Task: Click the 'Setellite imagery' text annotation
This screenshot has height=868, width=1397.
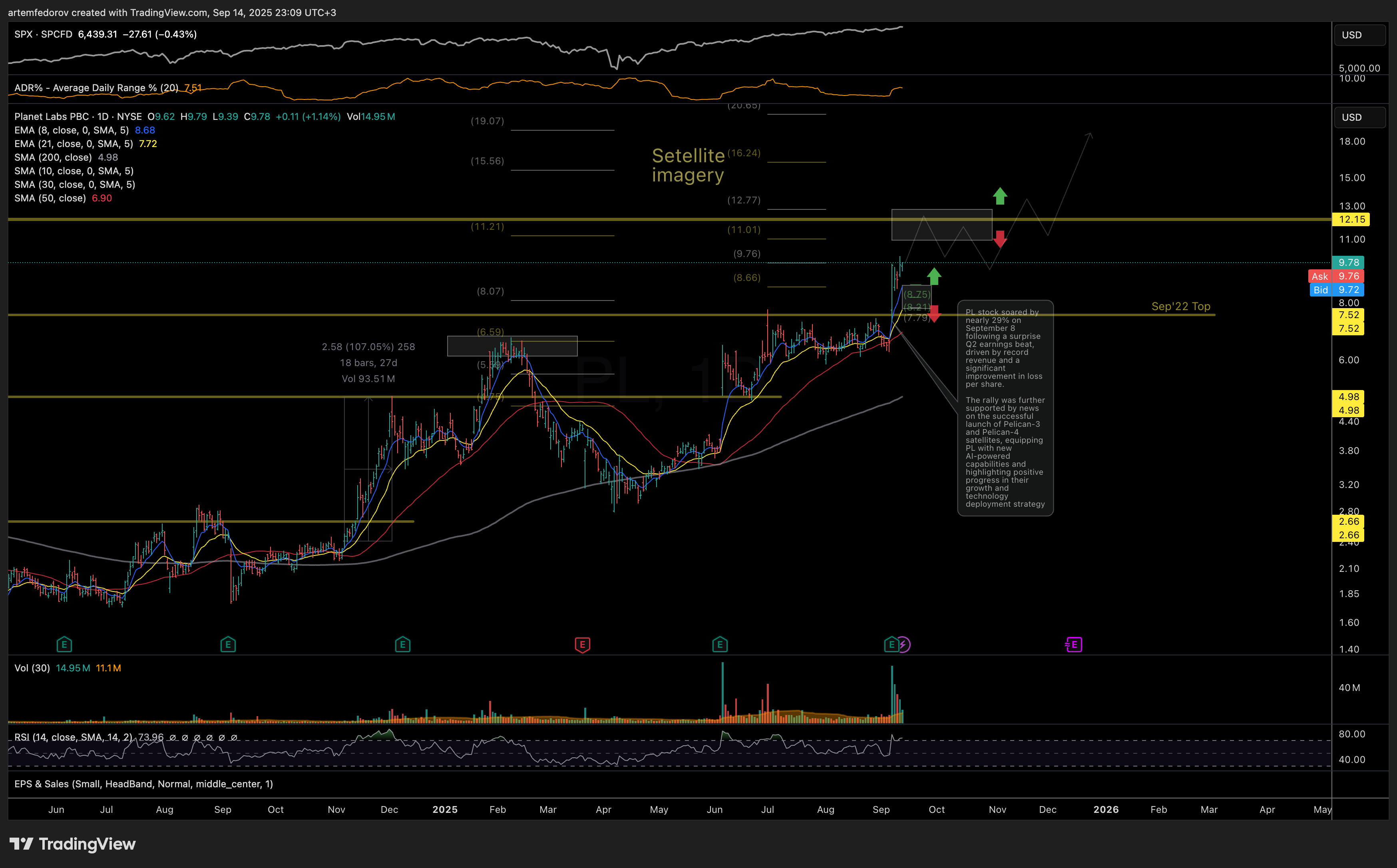Action: pos(688,165)
